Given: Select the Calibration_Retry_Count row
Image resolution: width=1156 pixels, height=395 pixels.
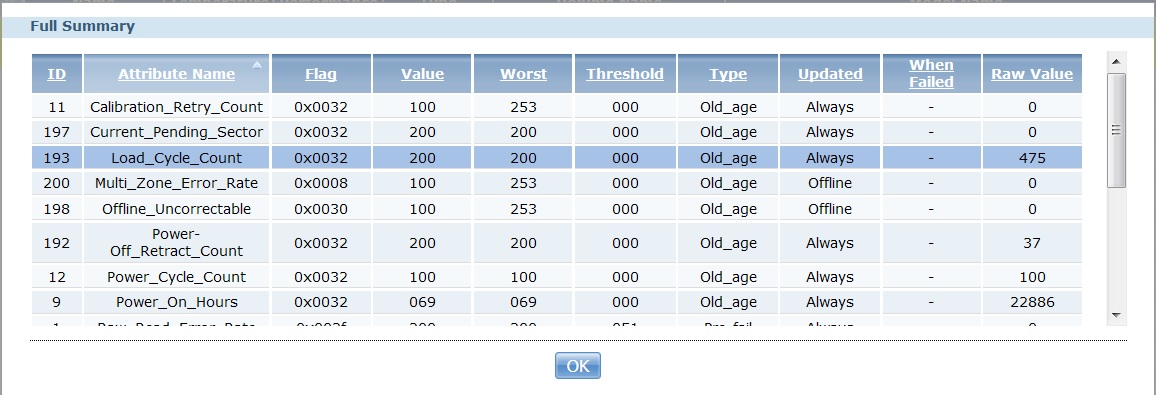Looking at the screenshot, I should click(x=557, y=107).
